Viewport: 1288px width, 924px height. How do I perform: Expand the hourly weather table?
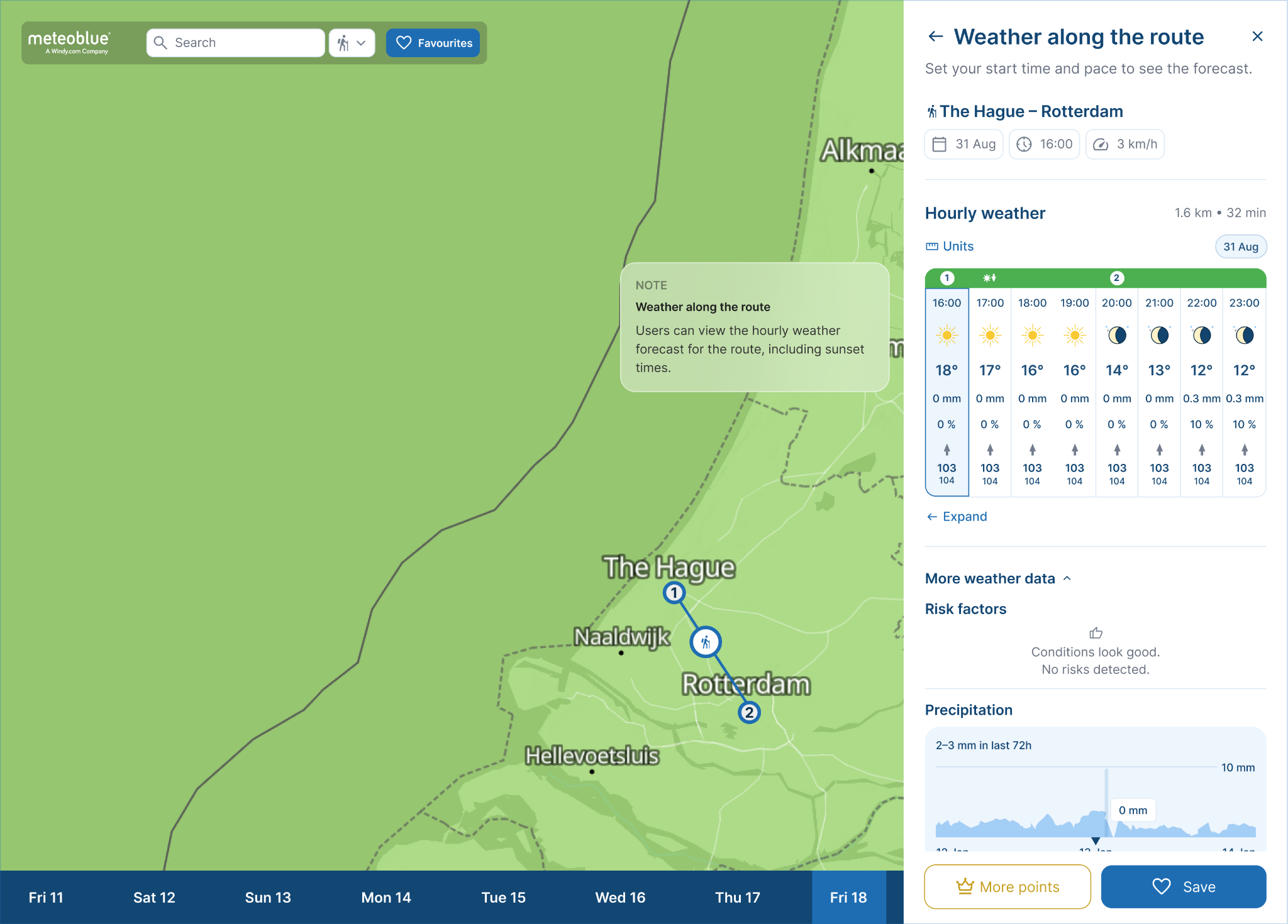[957, 517]
